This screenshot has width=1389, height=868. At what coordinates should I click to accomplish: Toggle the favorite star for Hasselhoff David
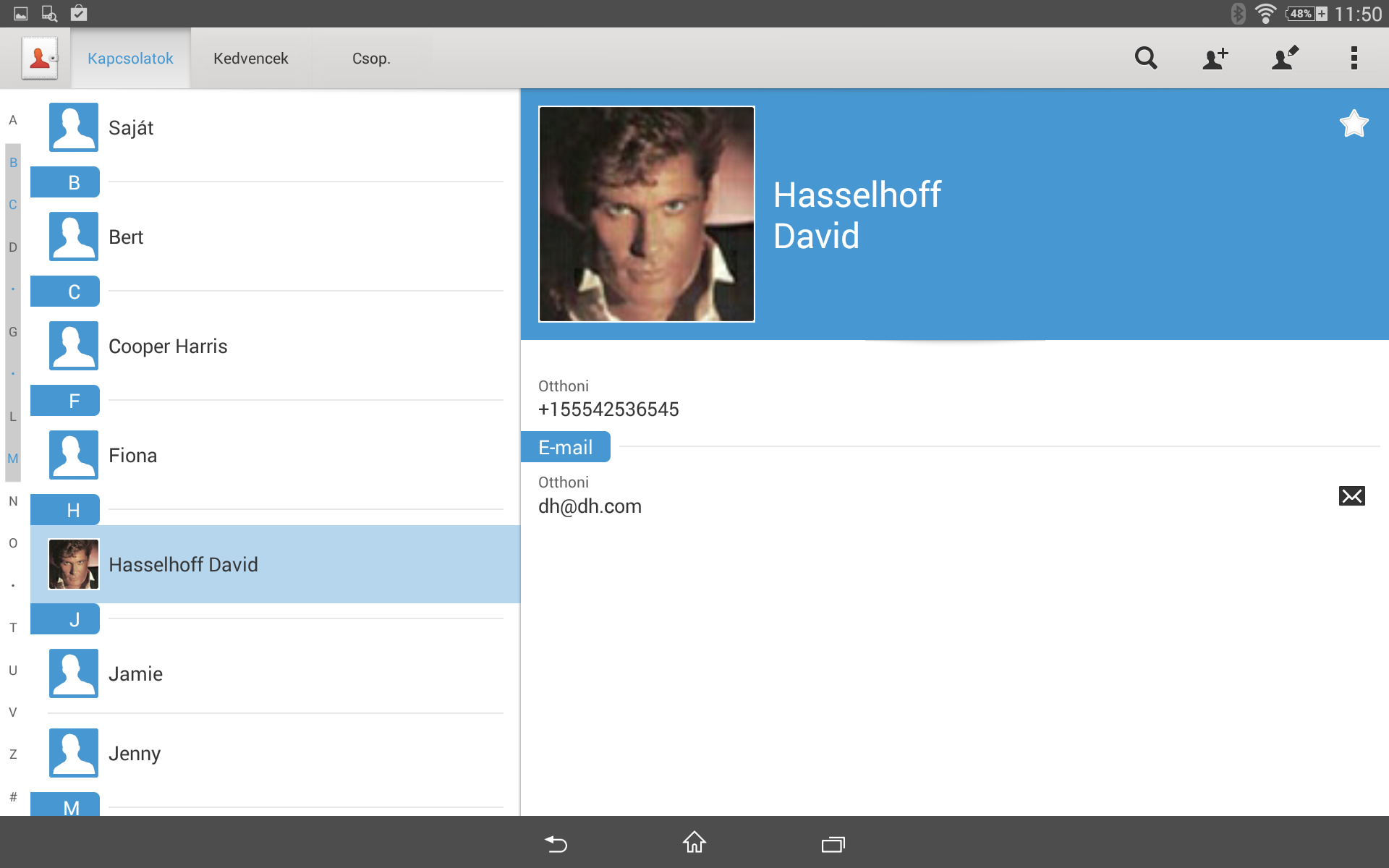1354,124
